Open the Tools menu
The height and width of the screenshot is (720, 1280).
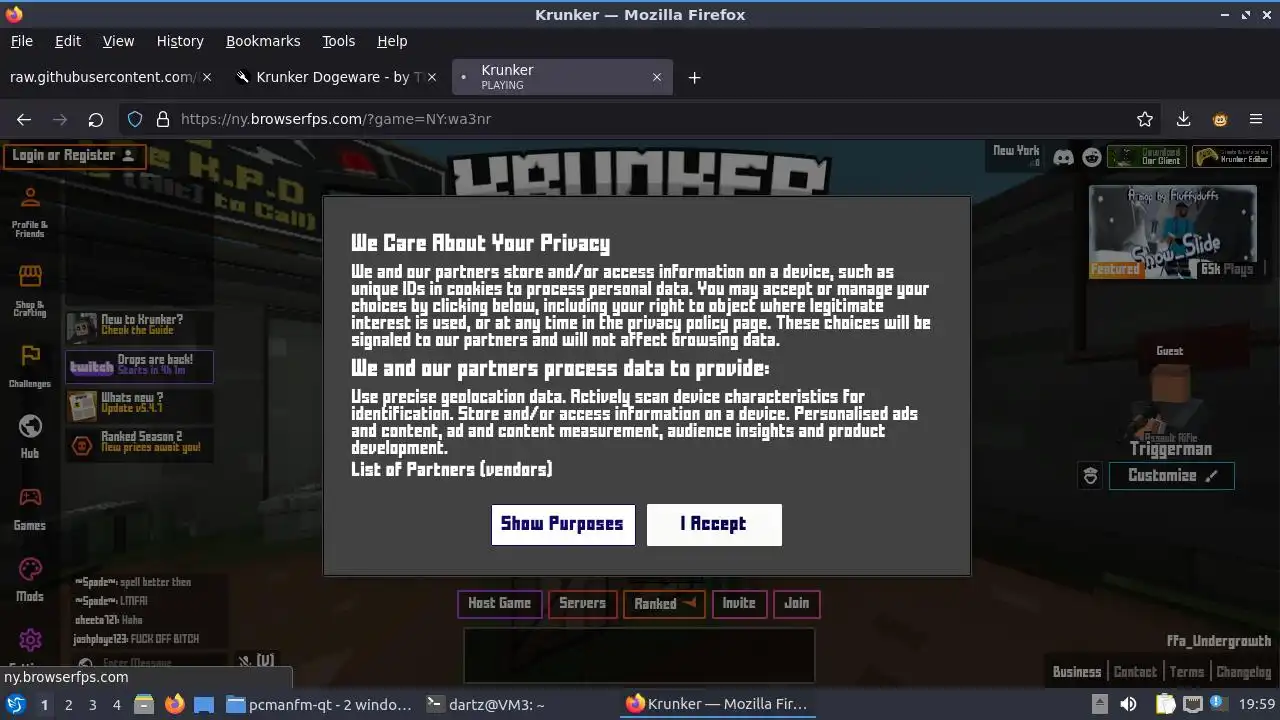(x=338, y=41)
